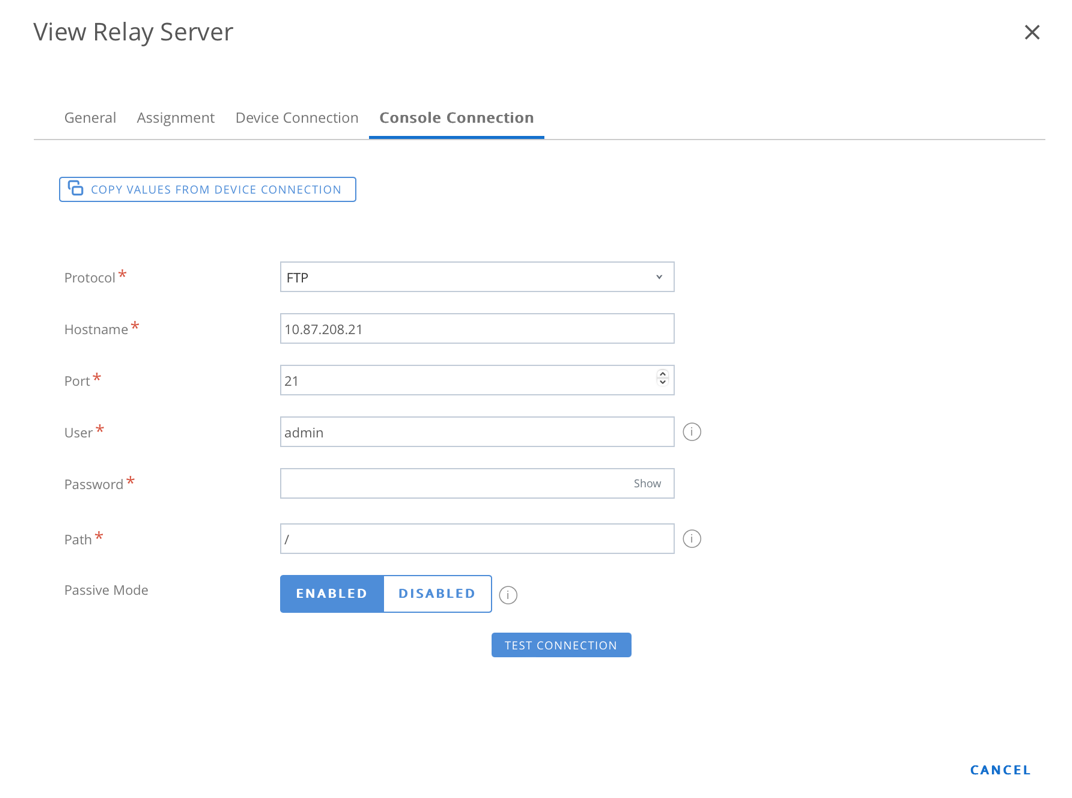Click the info icon beside Path field
1072x798 pixels.
691,539
